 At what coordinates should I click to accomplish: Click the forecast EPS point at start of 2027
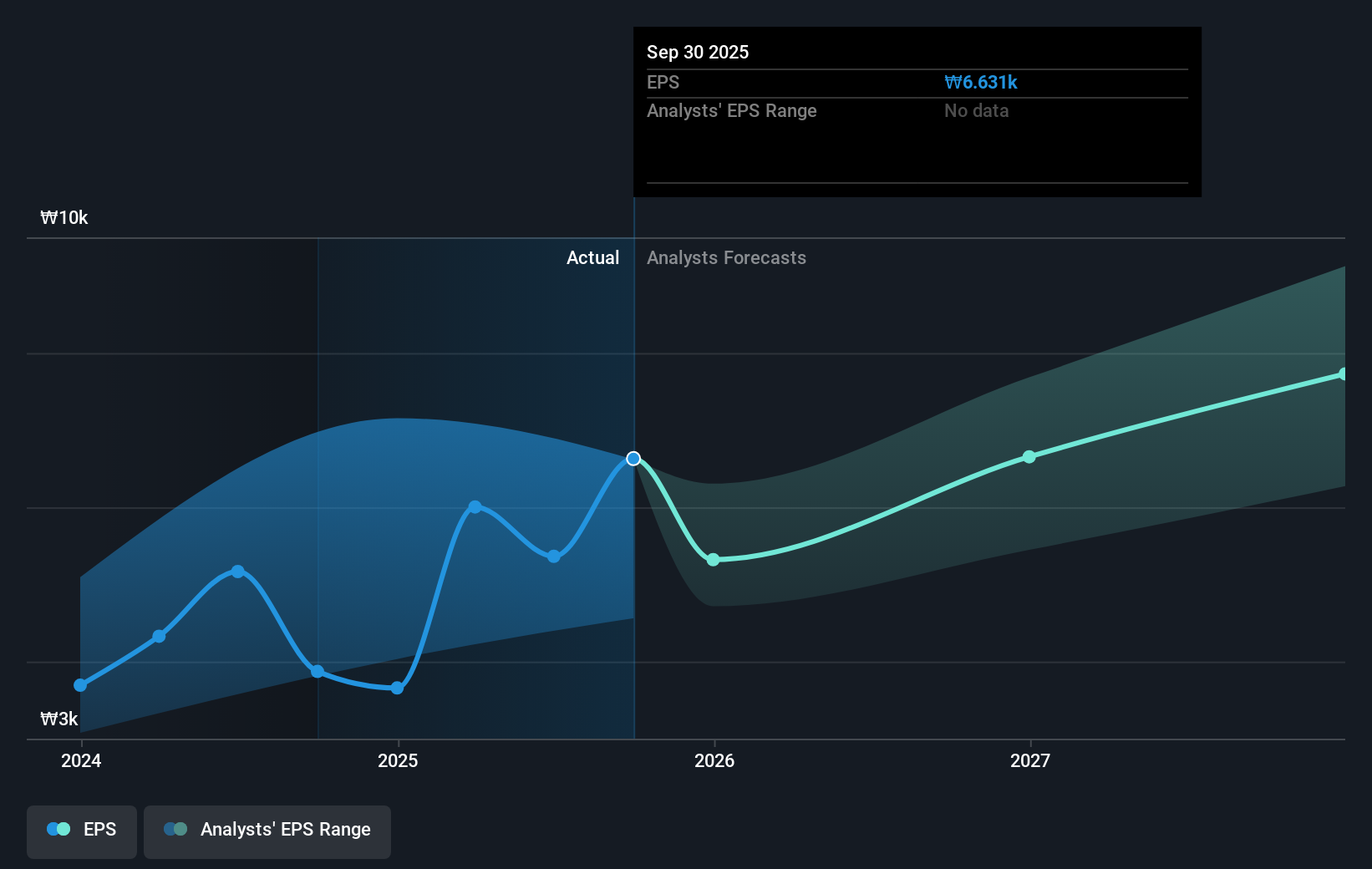coord(1029,457)
